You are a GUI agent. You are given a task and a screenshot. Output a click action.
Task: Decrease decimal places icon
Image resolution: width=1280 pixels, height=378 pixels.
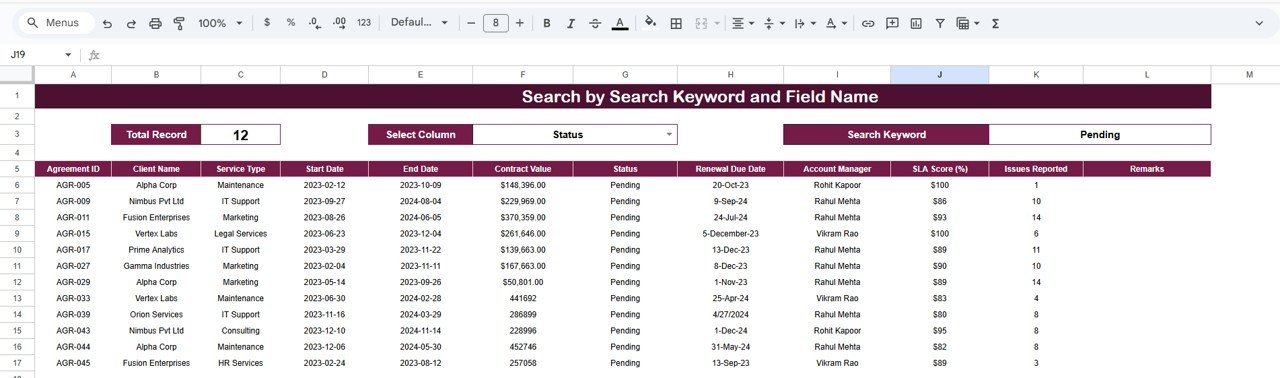tap(315, 23)
